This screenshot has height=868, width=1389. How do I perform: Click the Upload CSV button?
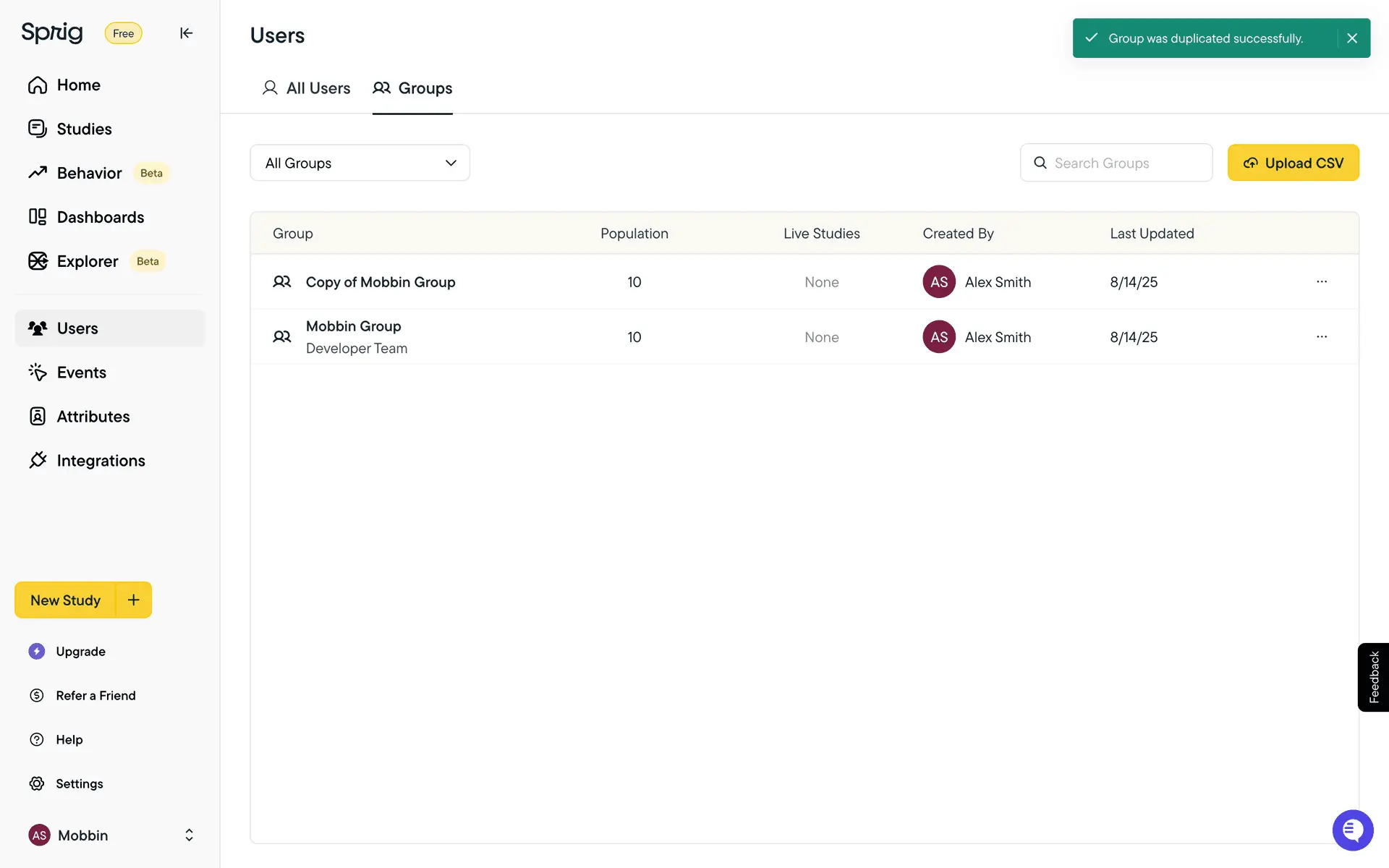click(1293, 163)
